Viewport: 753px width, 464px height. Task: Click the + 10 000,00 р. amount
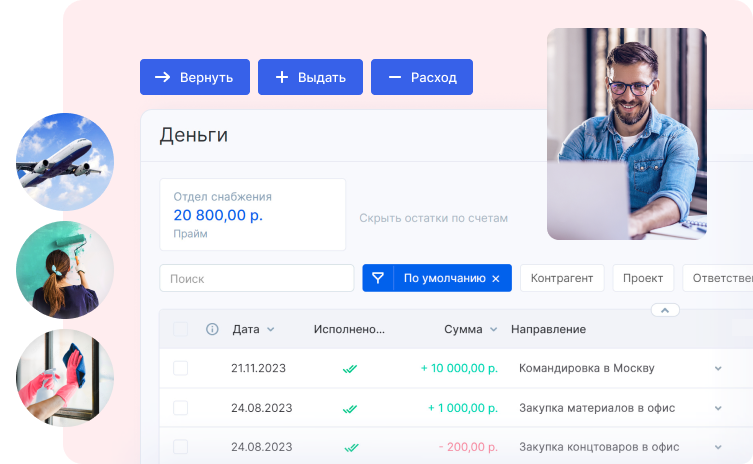click(x=459, y=368)
